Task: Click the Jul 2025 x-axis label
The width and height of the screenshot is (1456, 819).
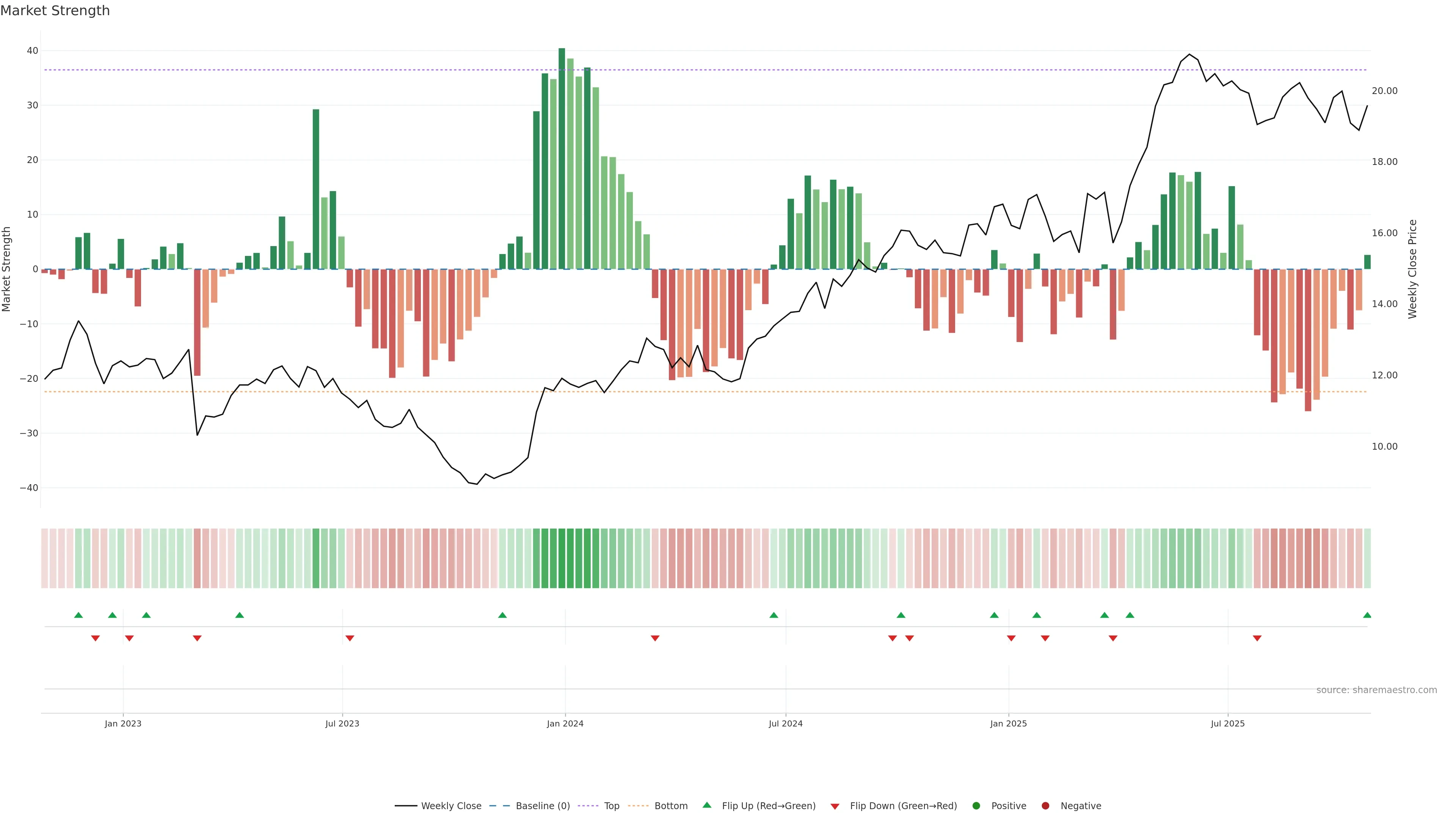Action: (x=1227, y=723)
